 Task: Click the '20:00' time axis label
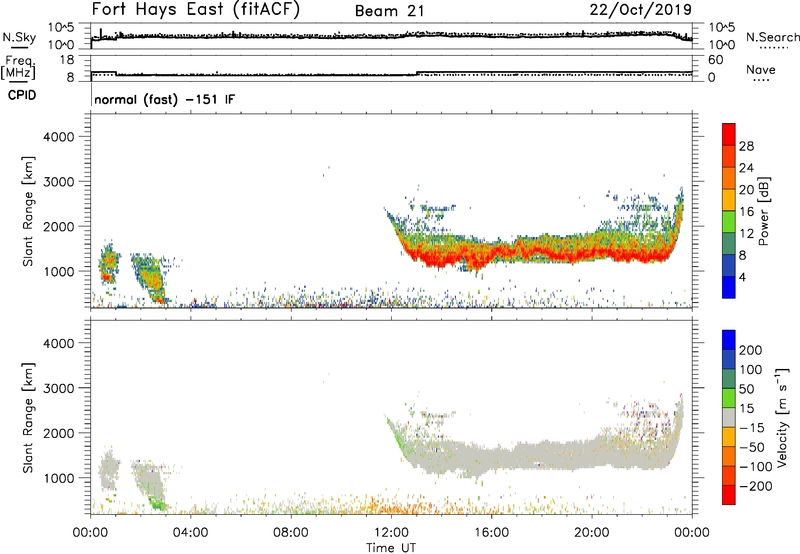[592, 533]
